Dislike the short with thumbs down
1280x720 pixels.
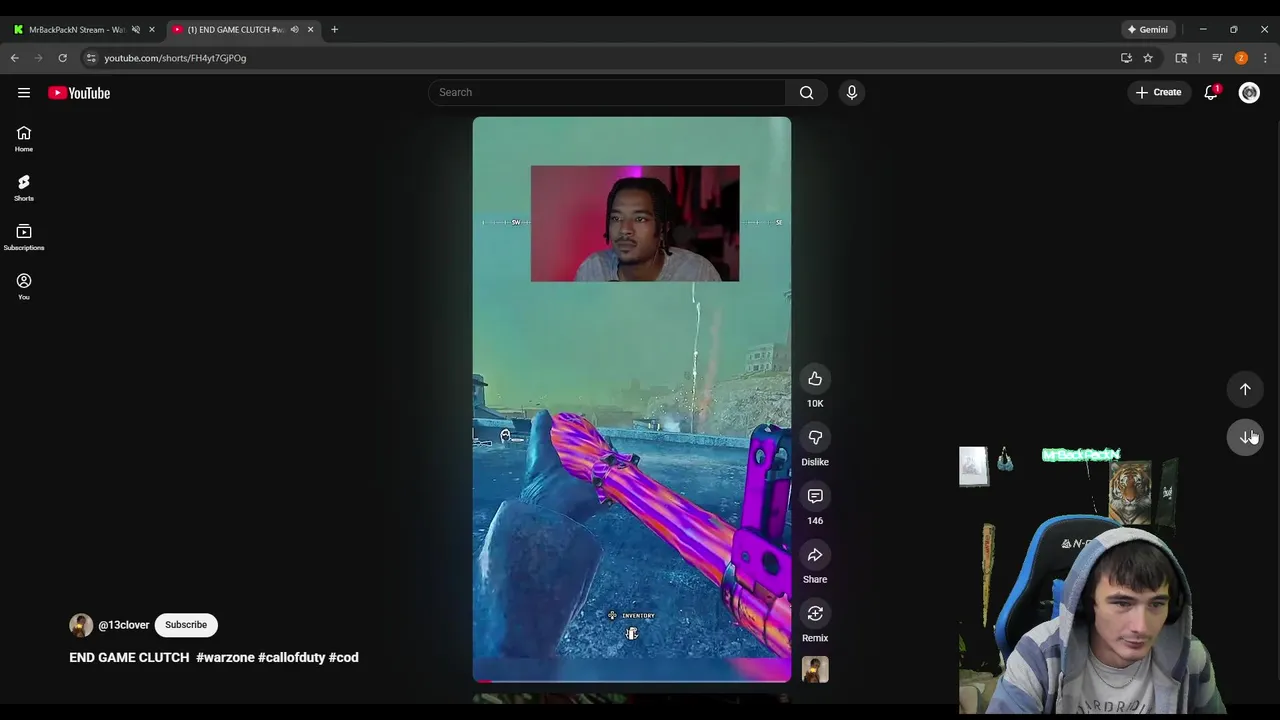[x=815, y=438]
